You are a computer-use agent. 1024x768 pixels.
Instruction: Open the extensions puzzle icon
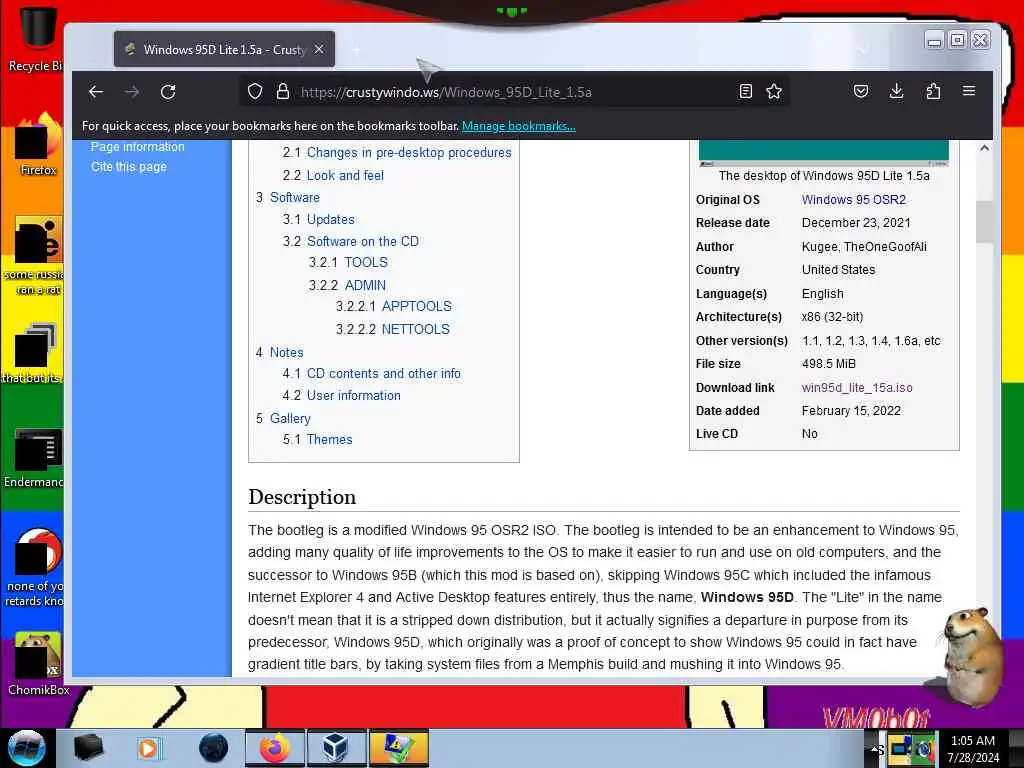[933, 91]
